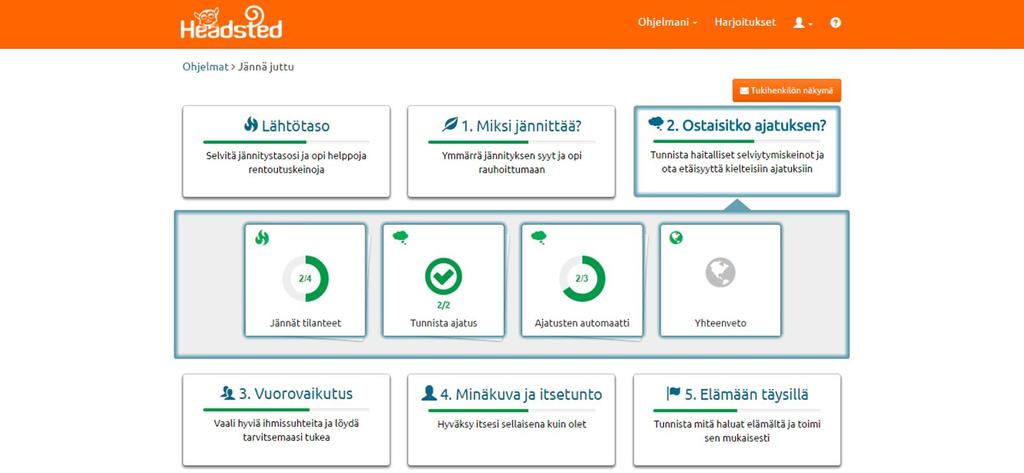Click person icon beside Minäkuva ja itsetunto
The image size is (1024, 473).
(429, 393)
